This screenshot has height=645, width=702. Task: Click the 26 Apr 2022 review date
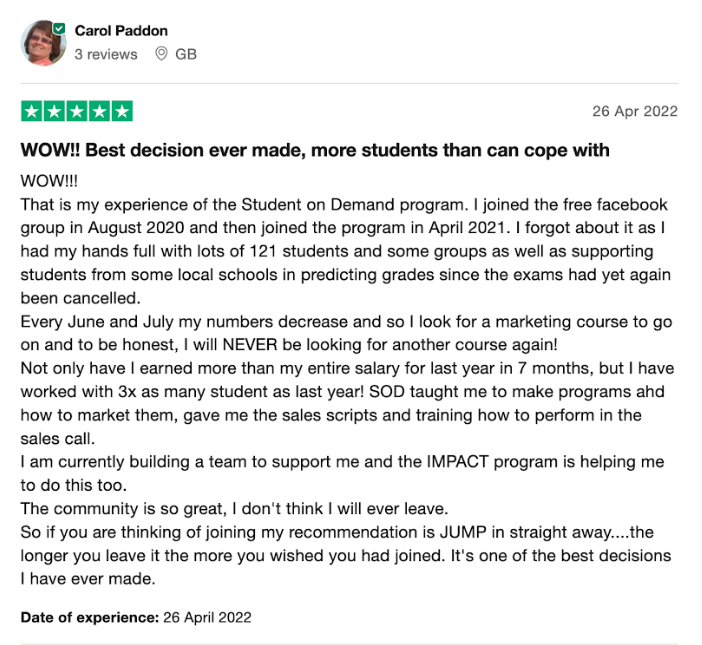(x=634, y=111)
